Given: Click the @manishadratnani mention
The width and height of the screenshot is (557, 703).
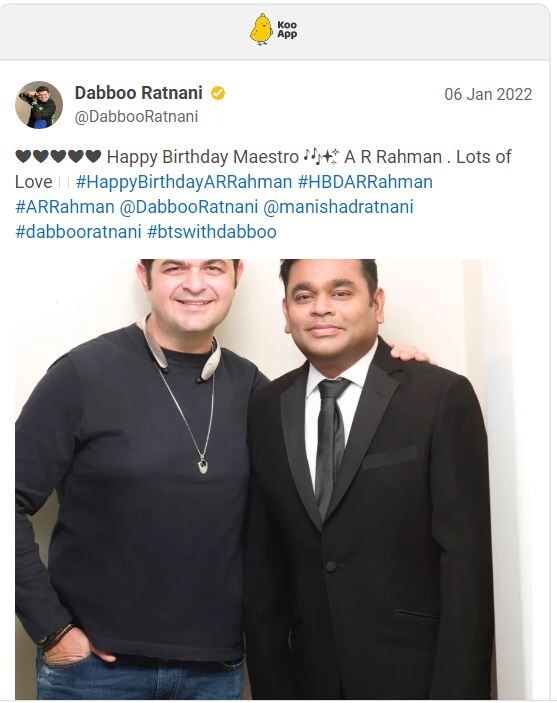Looking at the screenshot, I should [x=338, y=207].
